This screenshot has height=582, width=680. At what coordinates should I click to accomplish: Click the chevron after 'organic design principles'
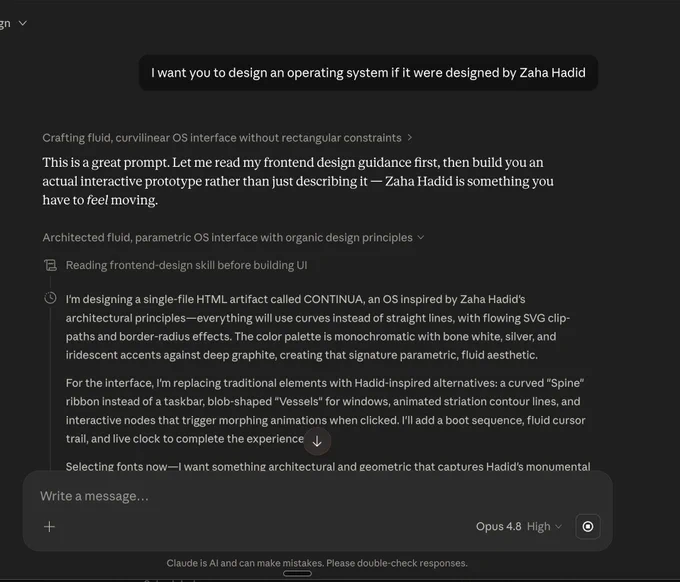[421, 238]
